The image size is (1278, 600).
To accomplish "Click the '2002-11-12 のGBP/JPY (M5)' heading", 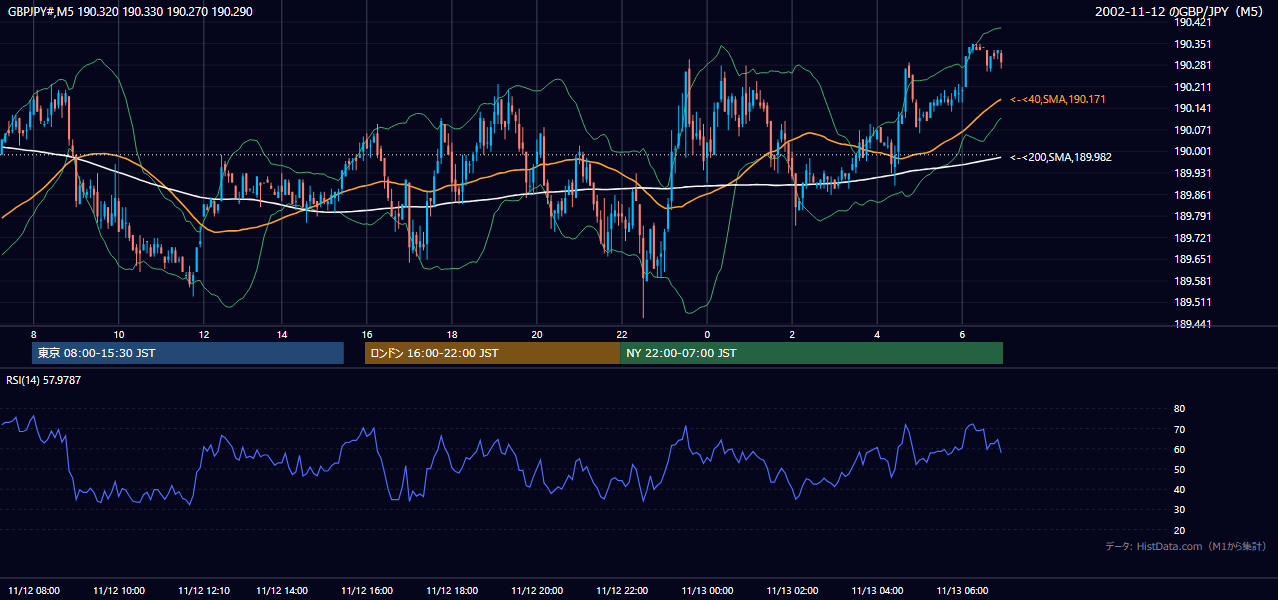I will (x=1181, y=12).
